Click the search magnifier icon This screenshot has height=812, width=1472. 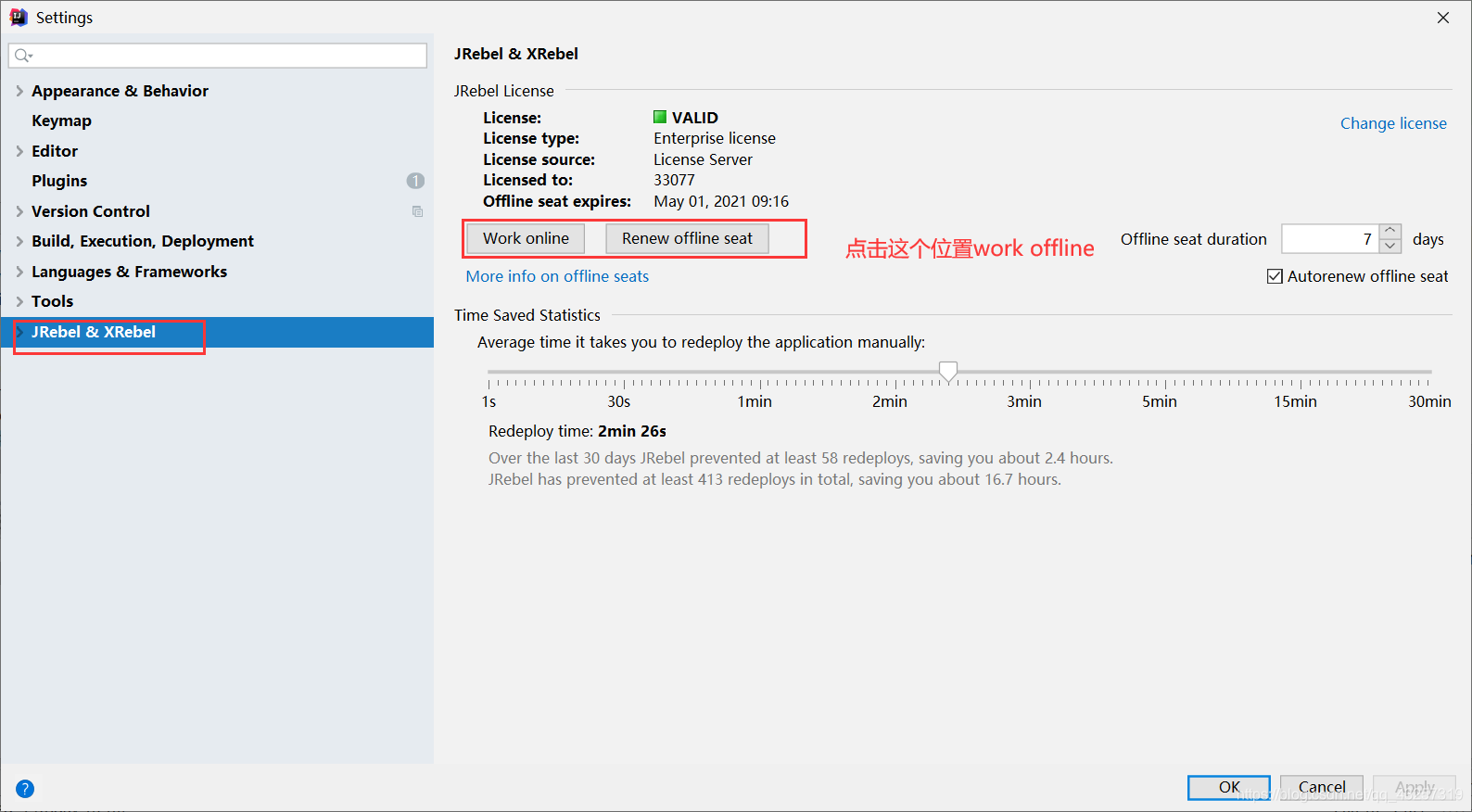pyautogui.click(x=23, y=56)
